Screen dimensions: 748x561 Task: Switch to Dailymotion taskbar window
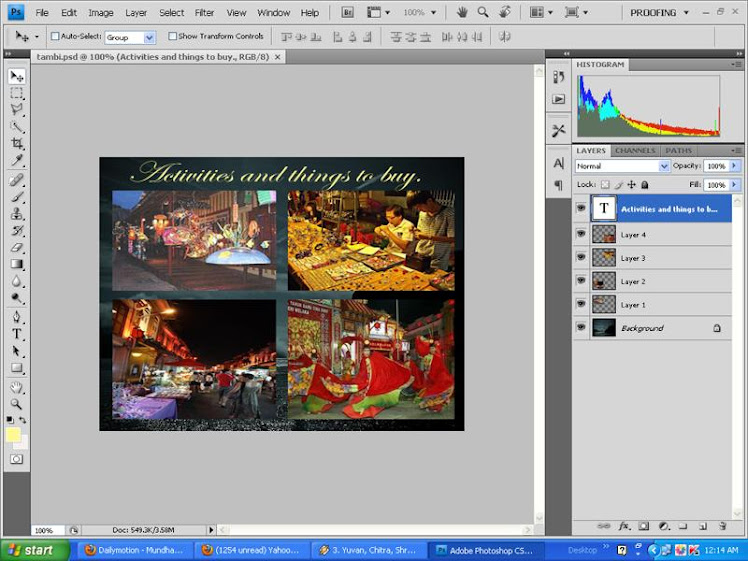pos(135,550)
